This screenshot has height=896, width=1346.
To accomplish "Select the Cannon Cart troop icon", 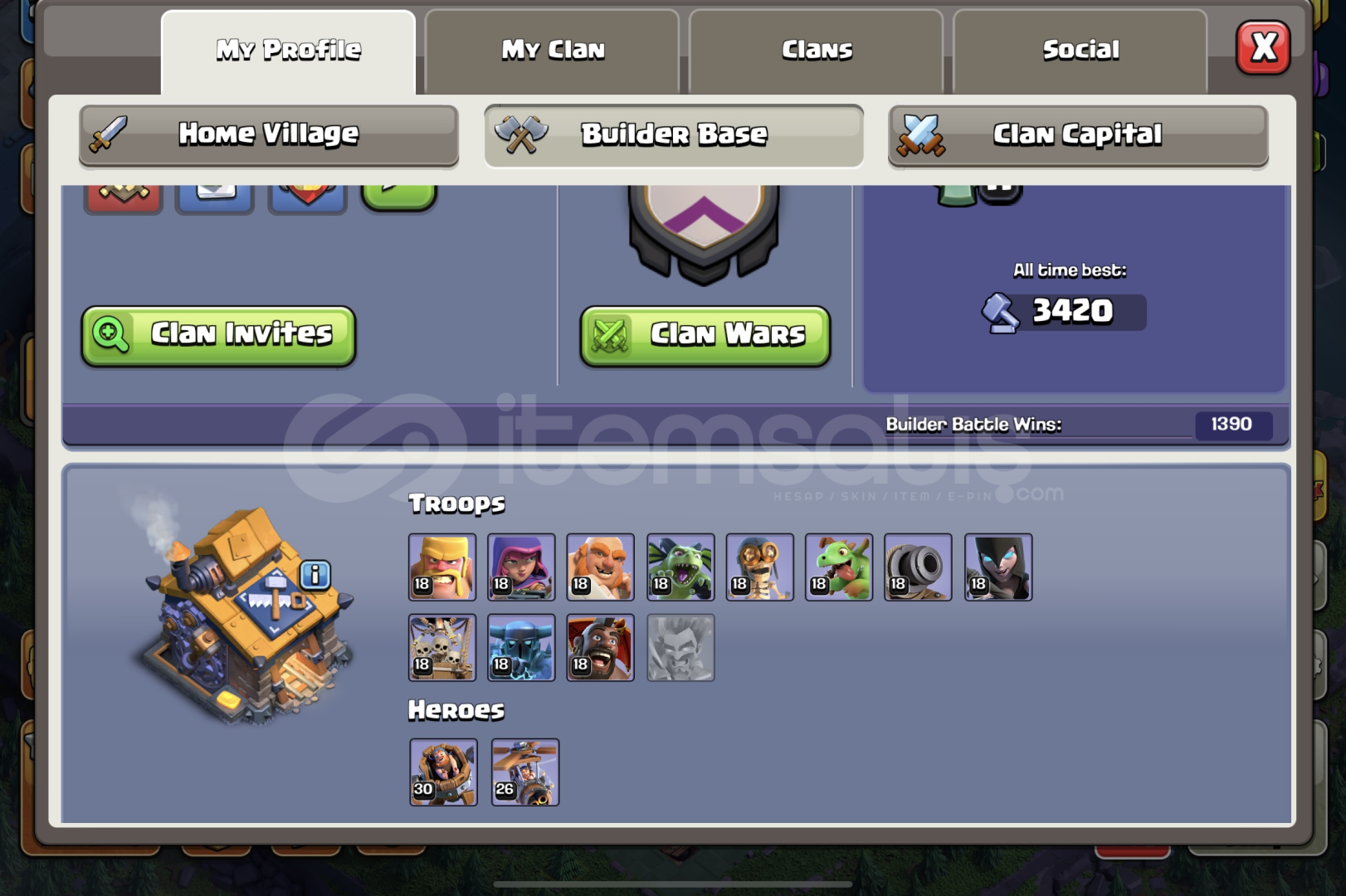I will pyautogui.click(x=918, y=567).
